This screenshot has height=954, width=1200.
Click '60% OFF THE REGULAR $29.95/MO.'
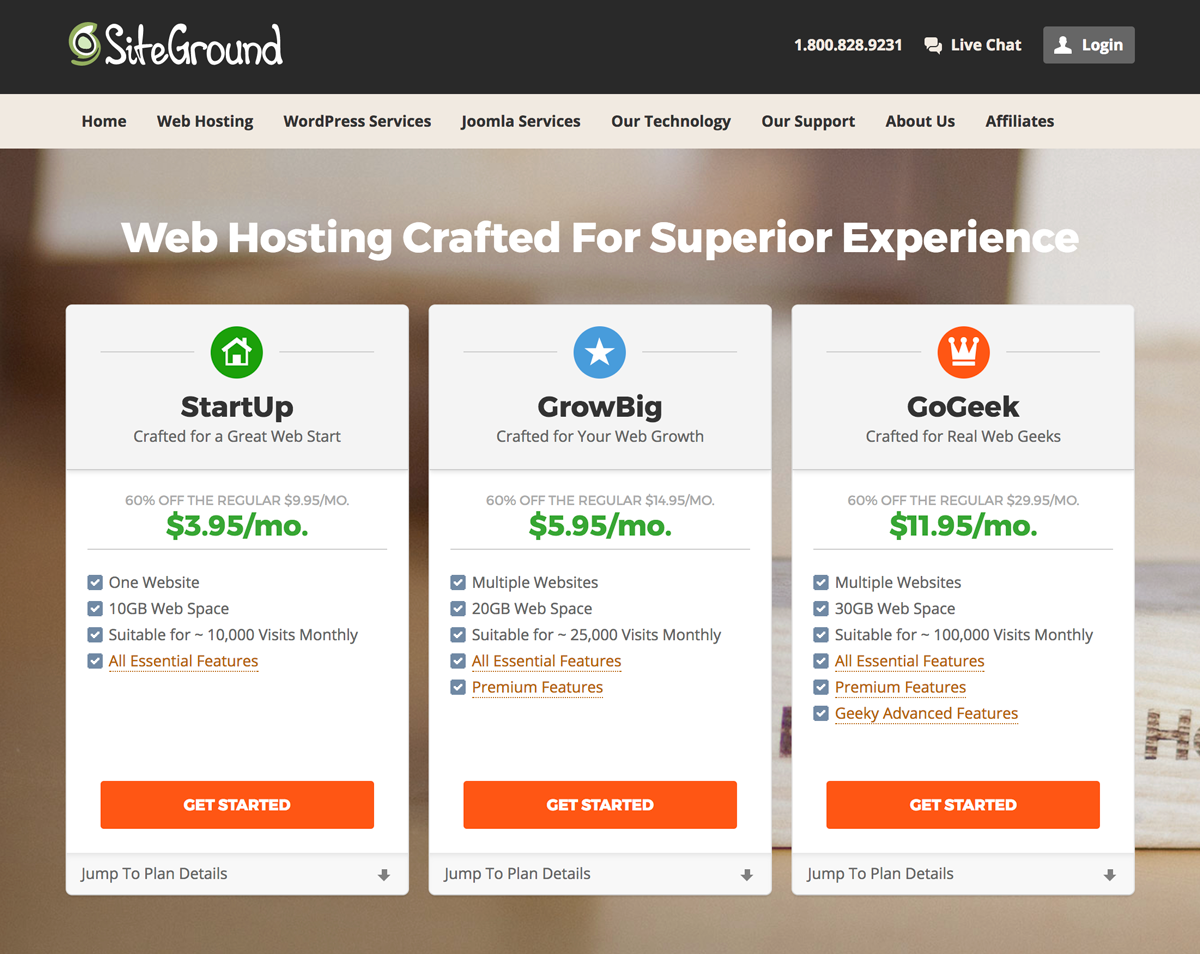point(963,500)
